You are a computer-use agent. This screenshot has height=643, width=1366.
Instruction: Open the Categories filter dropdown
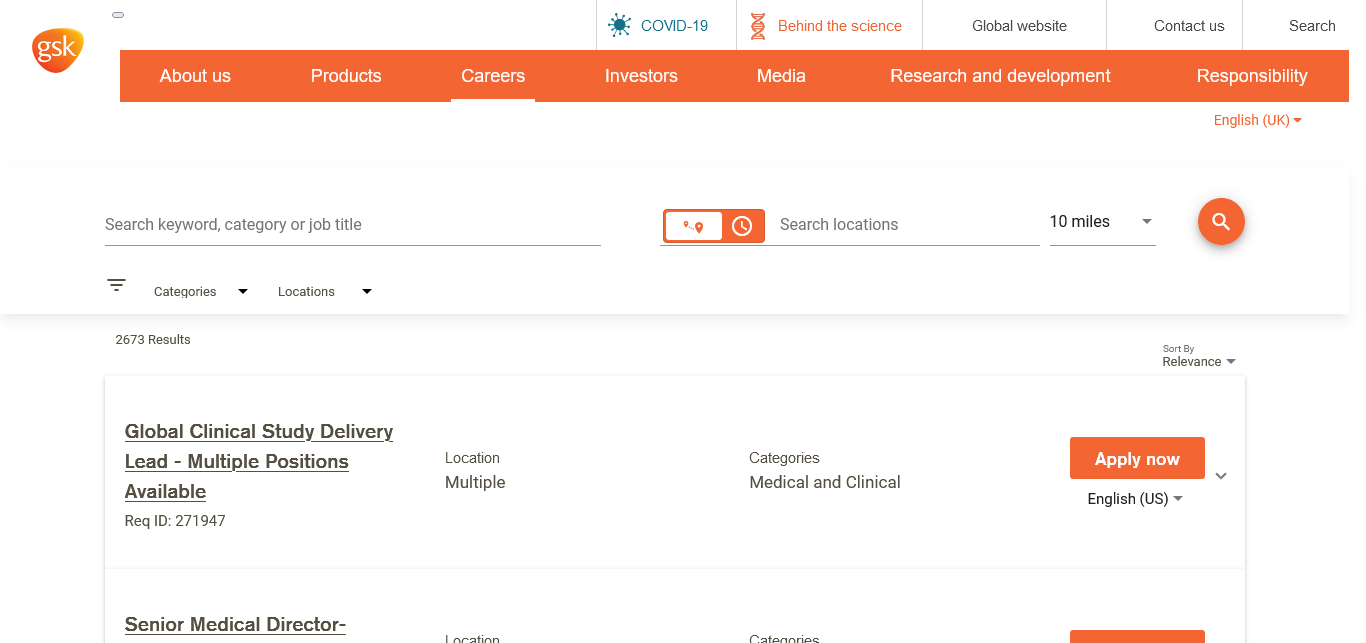(200, 292)
